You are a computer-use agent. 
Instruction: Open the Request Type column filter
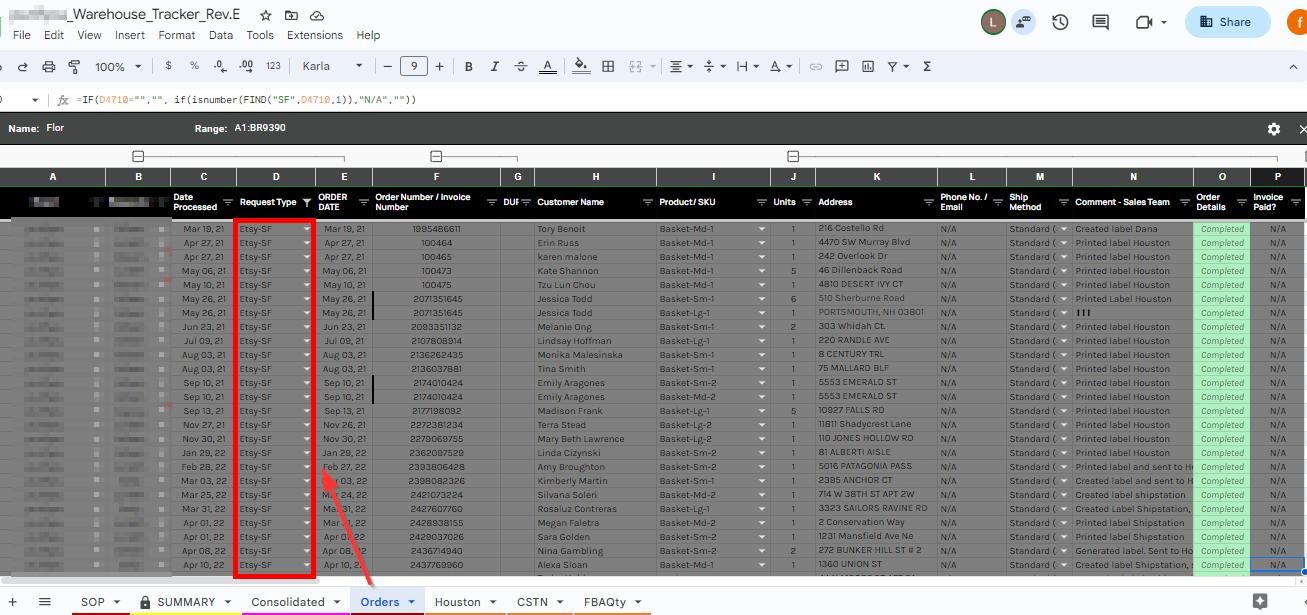click(306, 202)
